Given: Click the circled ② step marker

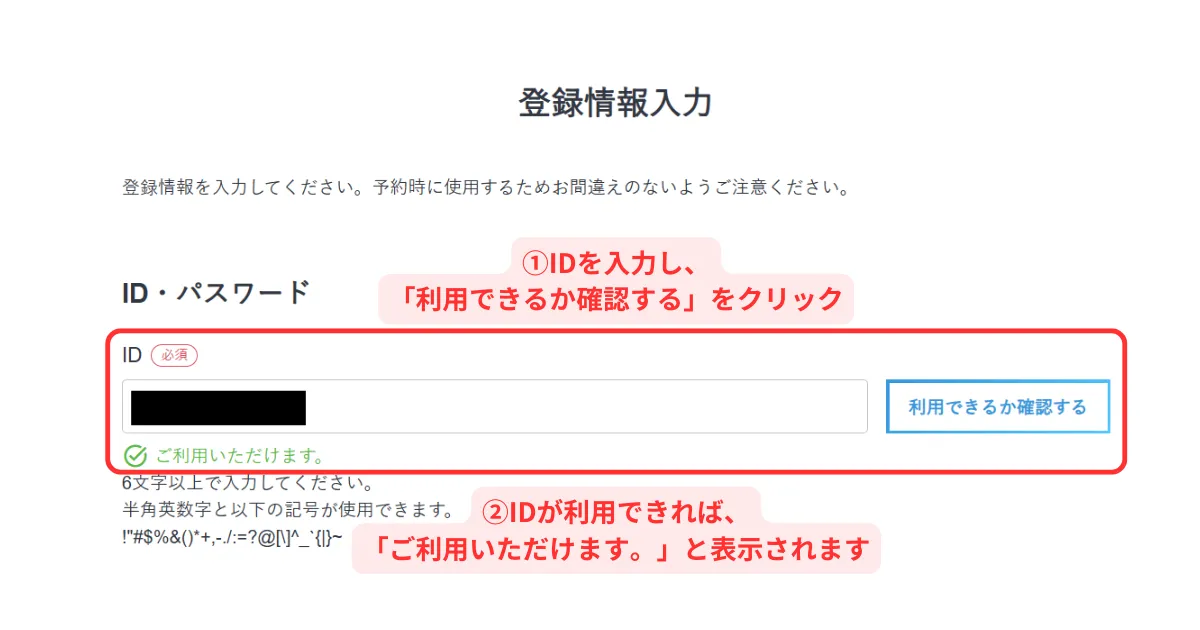Looking at the screenshot, I should click(496, 513).
